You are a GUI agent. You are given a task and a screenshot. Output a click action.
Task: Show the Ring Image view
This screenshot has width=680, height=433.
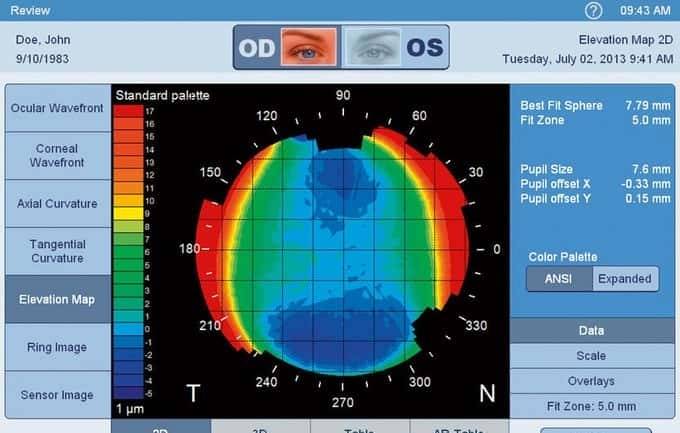pyautogui.click(x=58, y=347)
